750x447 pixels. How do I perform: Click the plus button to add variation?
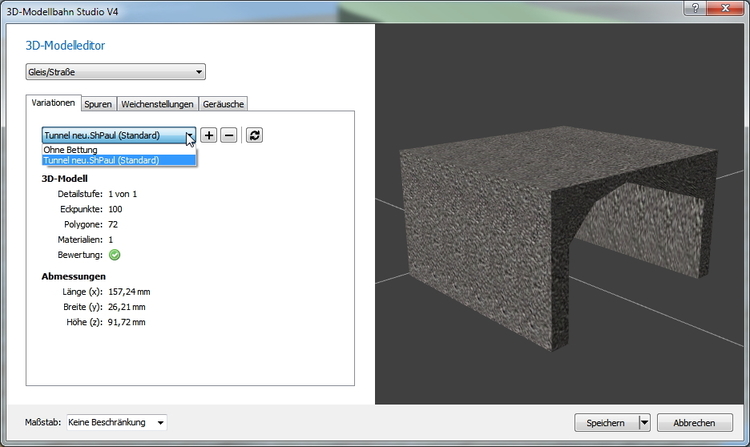click(x=208, y=135)
